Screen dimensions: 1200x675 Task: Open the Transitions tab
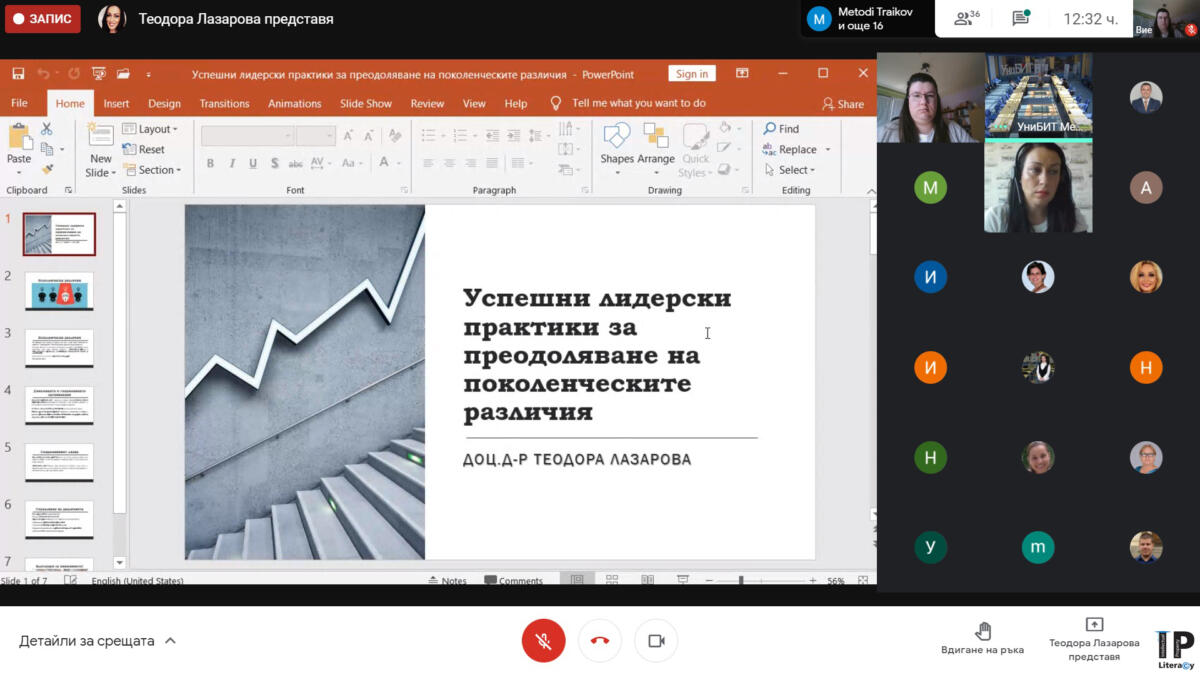click(x=224, y=103)
